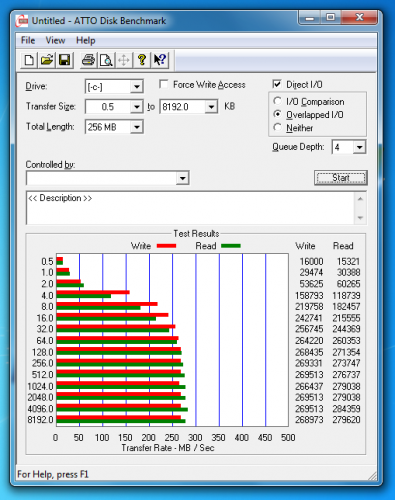Click the ATTO application icon in title bar
Viewport: 395px width, 500px height.
22,21
